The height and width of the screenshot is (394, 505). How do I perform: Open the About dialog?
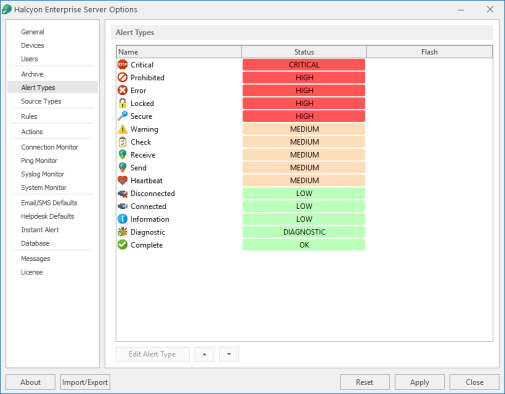pos(30,382)
